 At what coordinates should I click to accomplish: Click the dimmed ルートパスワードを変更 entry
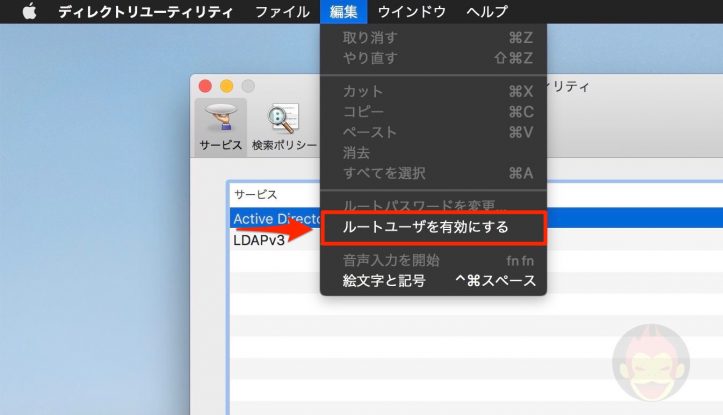click(x=433, y=206)
